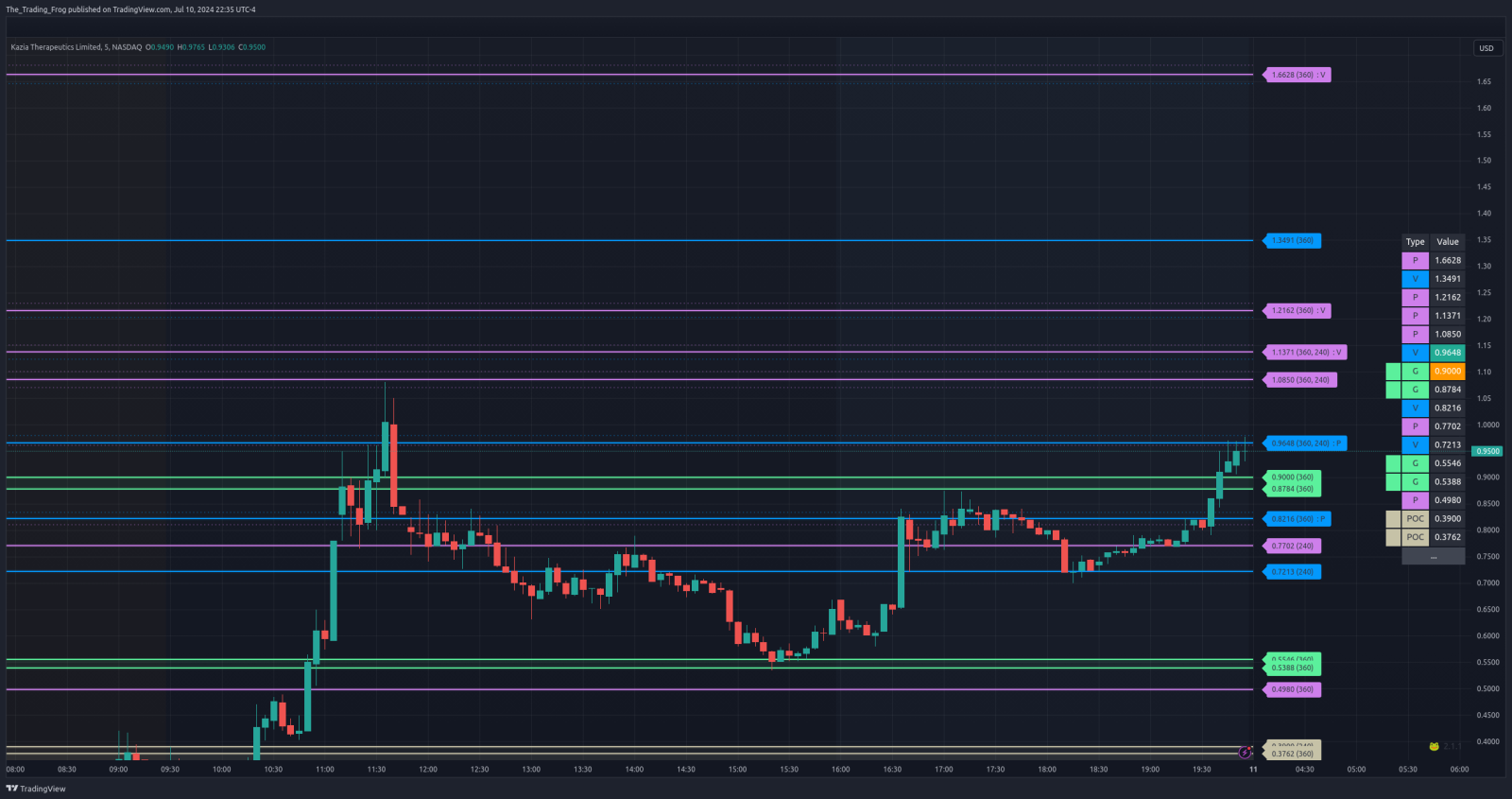This screenshot has height=799, width=1512.
Task: Select the 0.8216 (360) : P level label
Action: [1297, 519]
